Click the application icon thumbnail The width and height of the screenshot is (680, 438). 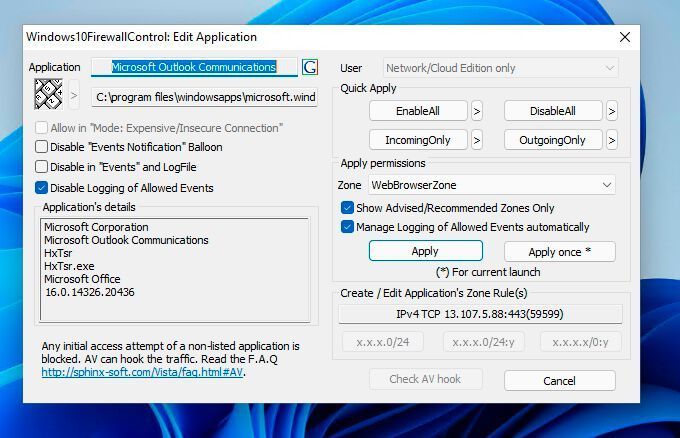click(x=49, y=94)
